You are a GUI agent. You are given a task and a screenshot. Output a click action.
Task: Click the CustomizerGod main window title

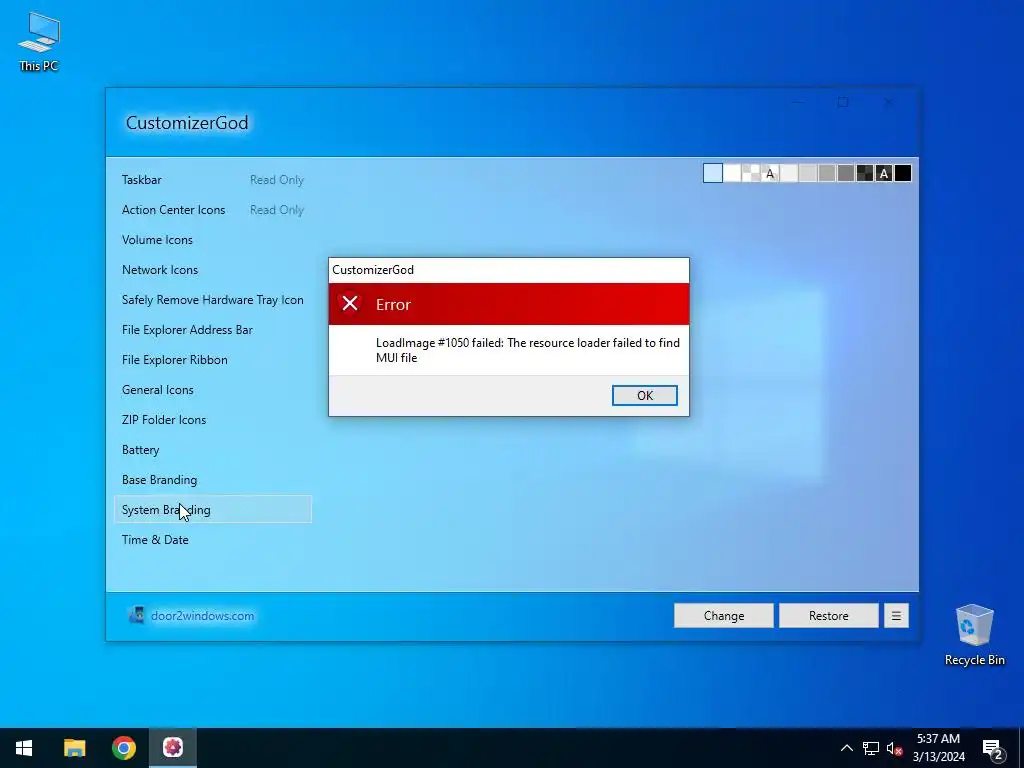point(187,123)
